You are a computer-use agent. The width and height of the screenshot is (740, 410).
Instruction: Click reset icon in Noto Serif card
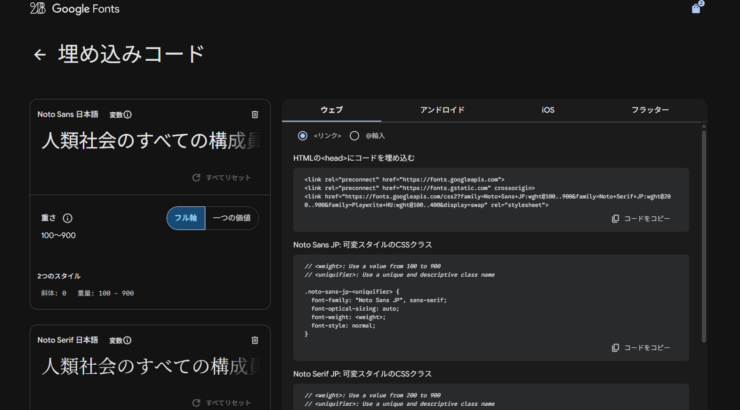click(x=196, y=403)
